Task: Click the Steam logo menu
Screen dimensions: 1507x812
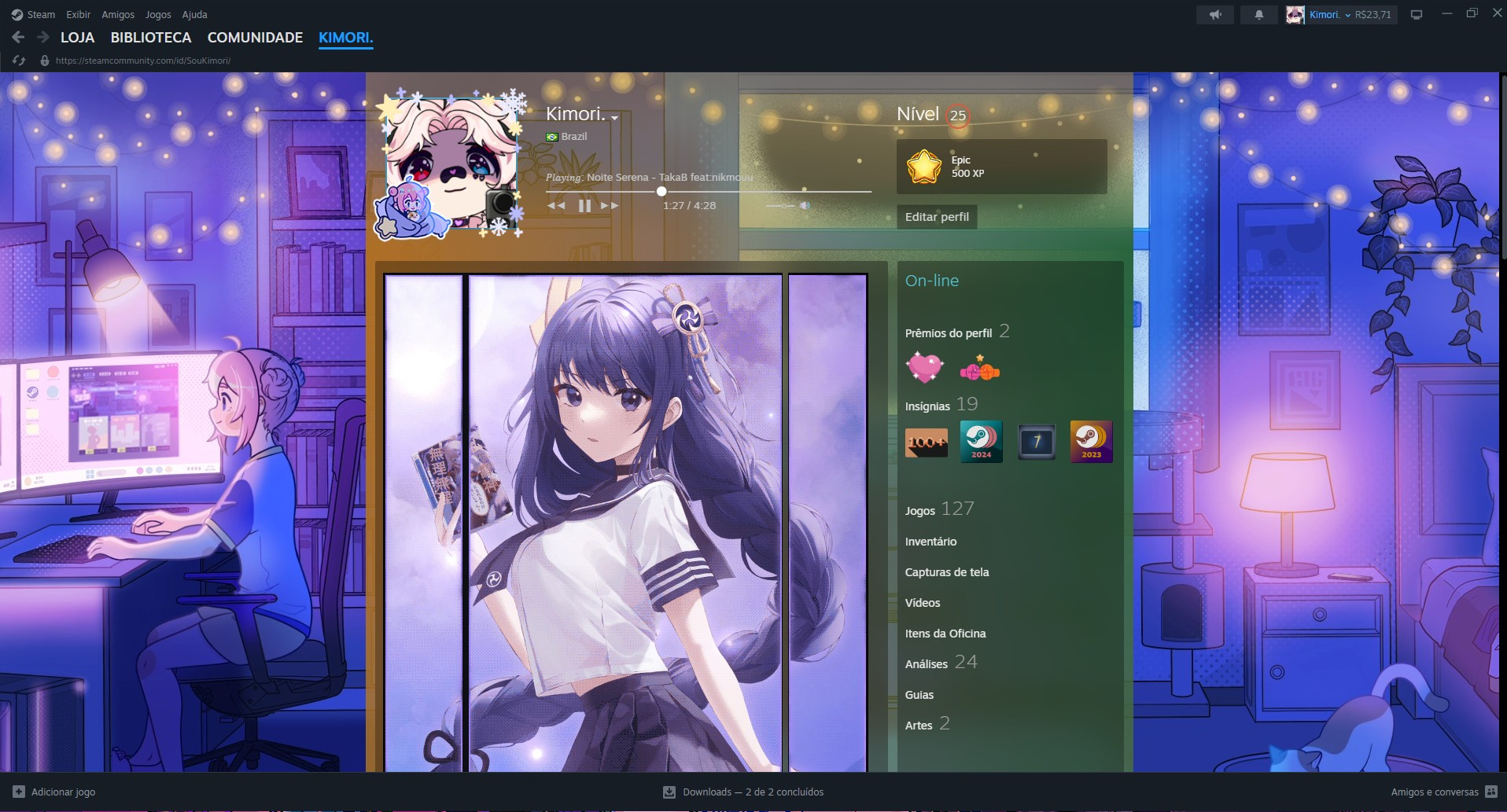Action: click(33, 14)
